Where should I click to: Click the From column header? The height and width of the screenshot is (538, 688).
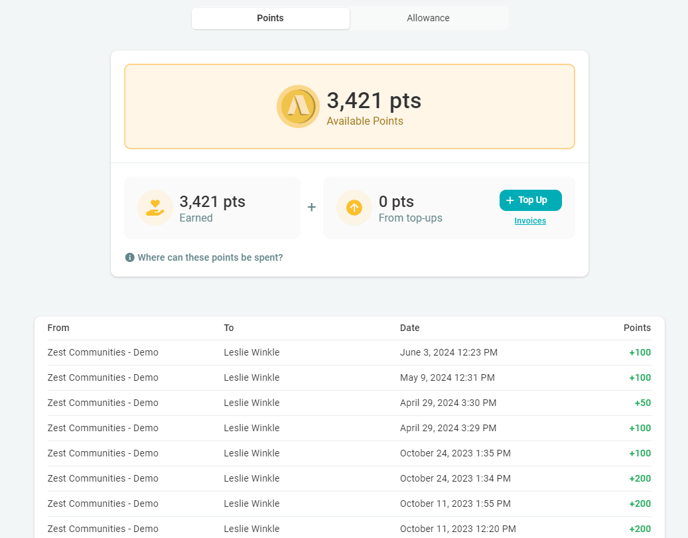click(58, 328)
